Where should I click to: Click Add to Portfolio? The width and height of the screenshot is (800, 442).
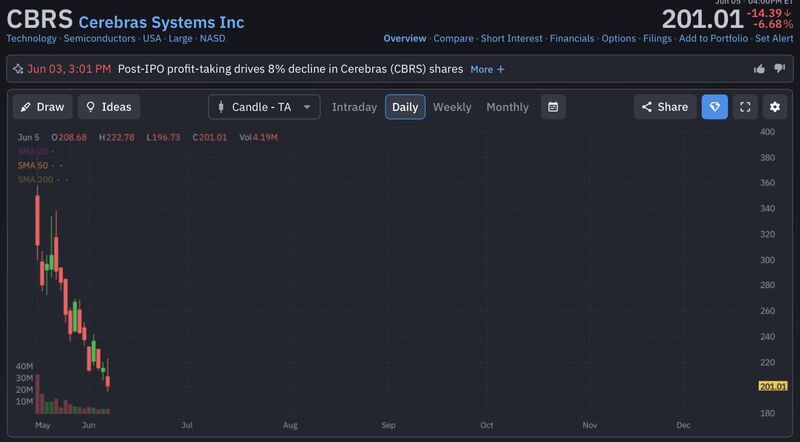pyautogui.click(x=713, y=38)
